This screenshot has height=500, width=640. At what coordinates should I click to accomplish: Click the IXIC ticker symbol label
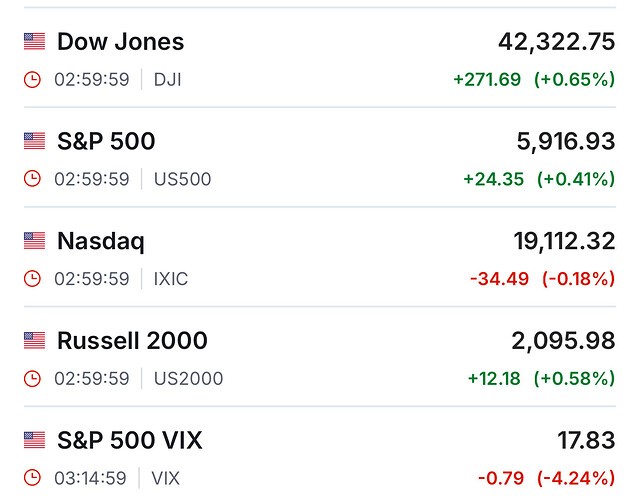(x=171, y=279)
